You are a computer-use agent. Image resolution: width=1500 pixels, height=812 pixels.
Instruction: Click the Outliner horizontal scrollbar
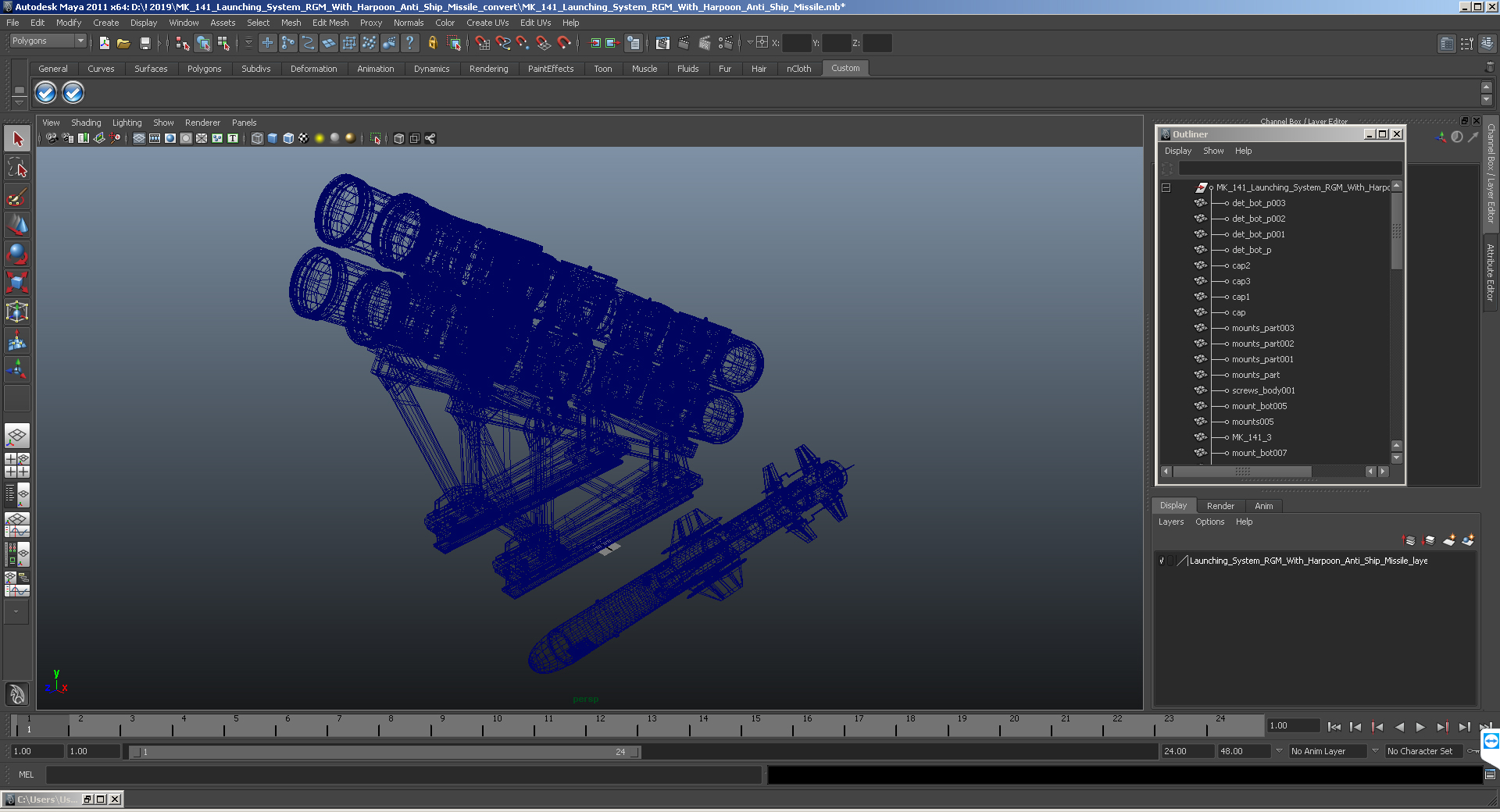click(x=1242, y=472)
